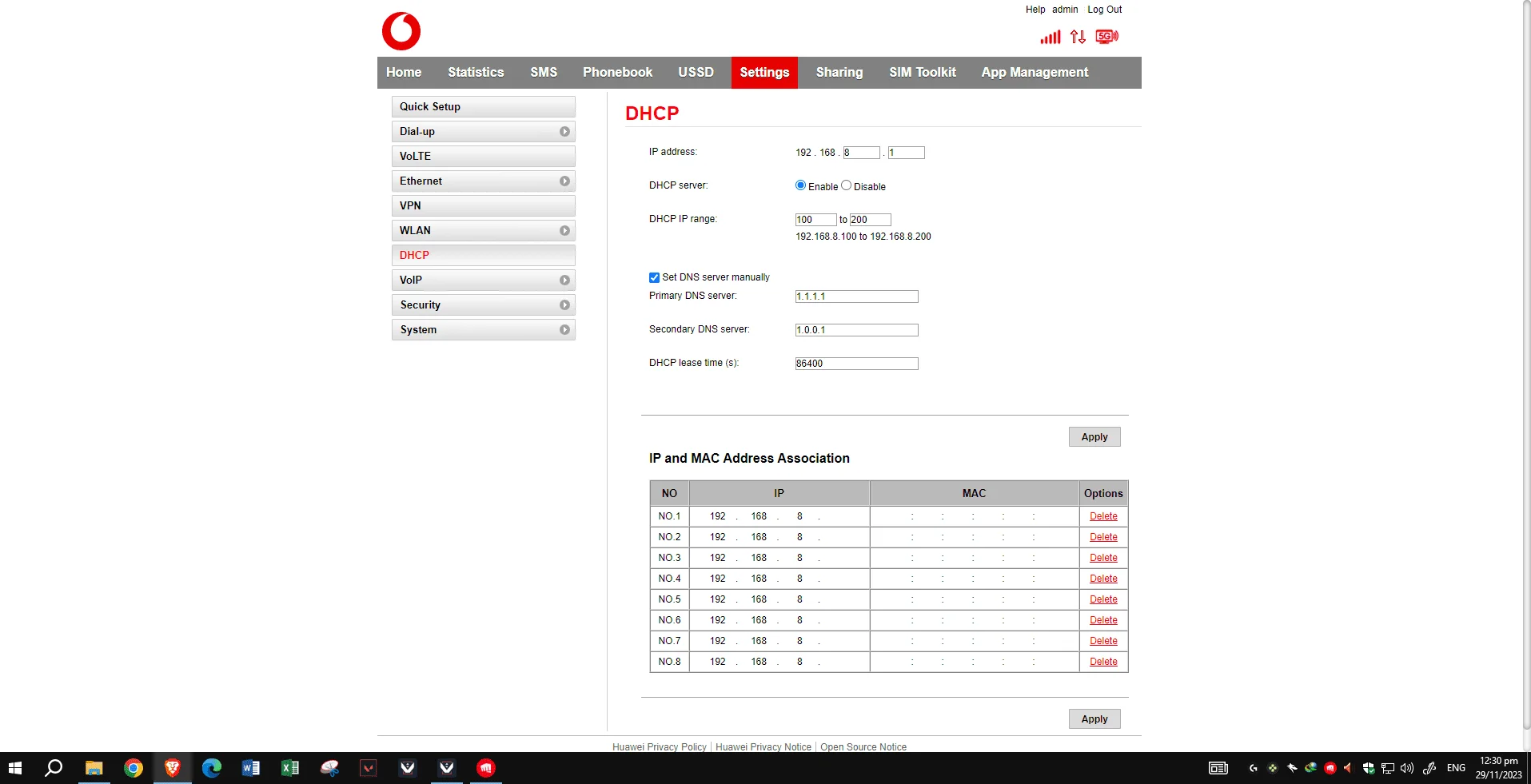Open the Sharing tab
This screenshot has width=1531, height=784.
(x=839, y=73)
